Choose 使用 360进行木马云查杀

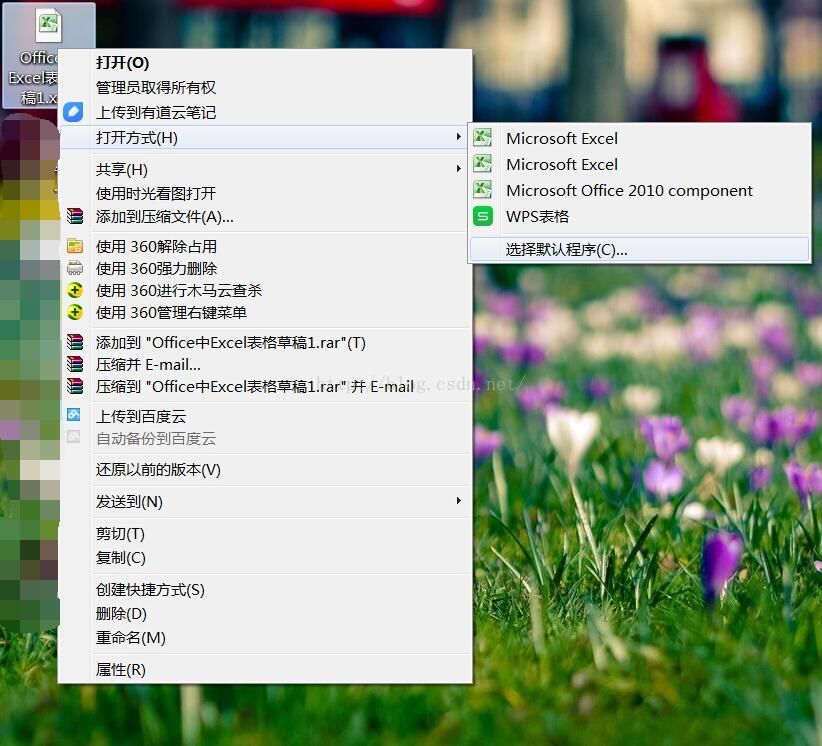pyautogui.click(x=266, y=290)
